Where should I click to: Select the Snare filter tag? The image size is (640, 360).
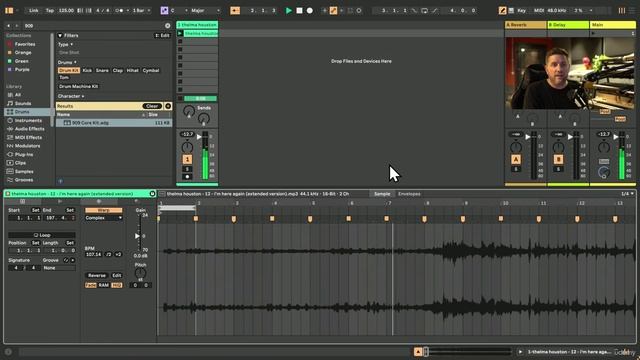[x=102, y=71]
